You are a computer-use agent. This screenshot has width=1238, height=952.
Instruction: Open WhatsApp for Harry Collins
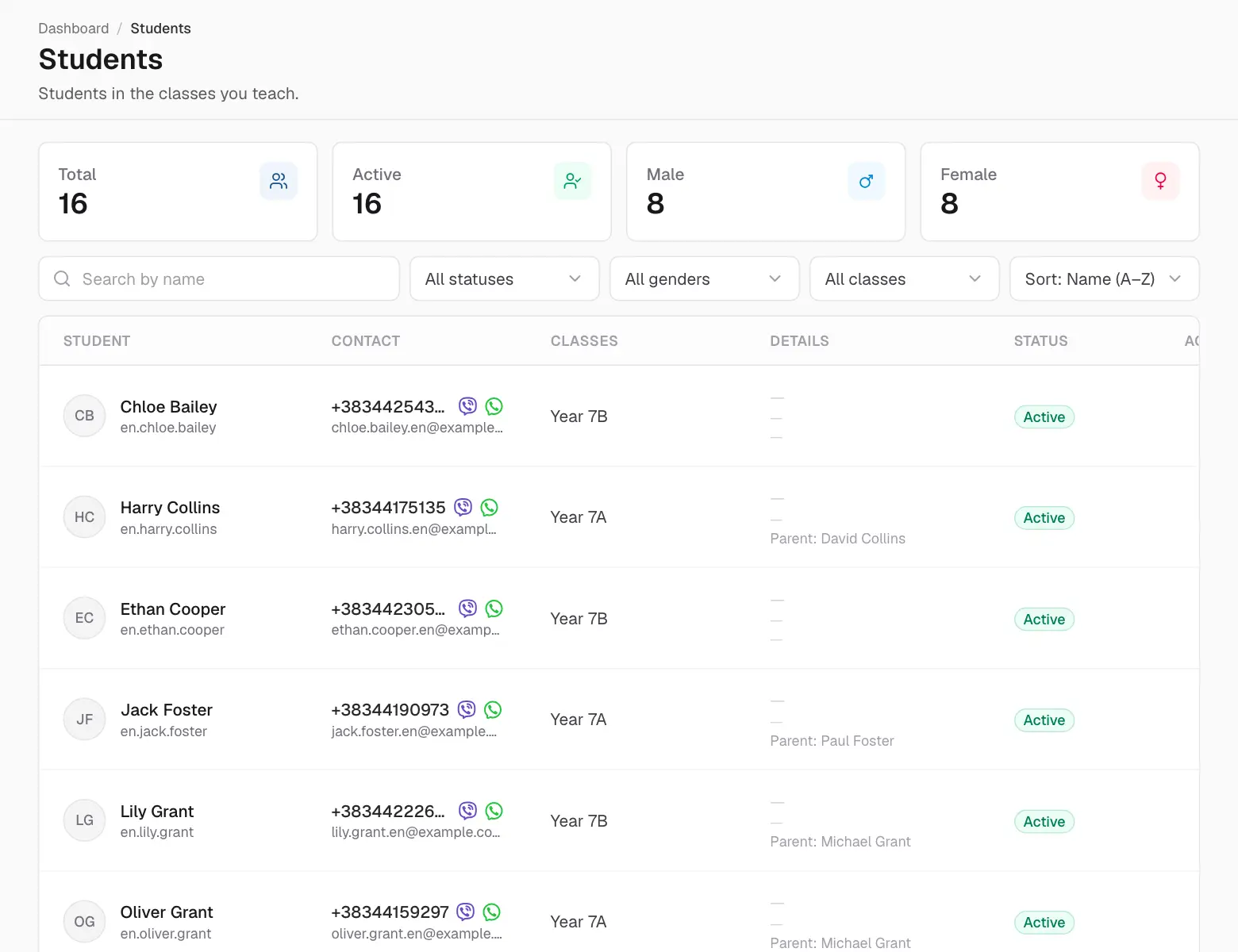(490, 507)
